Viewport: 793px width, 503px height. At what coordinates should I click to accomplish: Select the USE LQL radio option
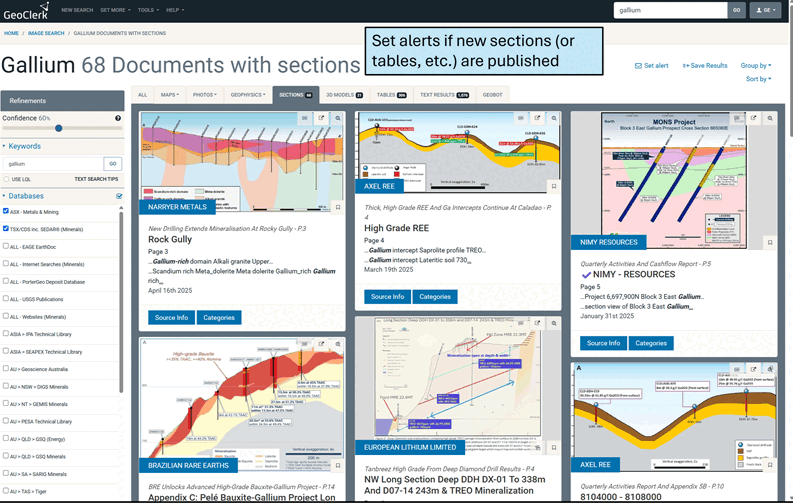7,178
